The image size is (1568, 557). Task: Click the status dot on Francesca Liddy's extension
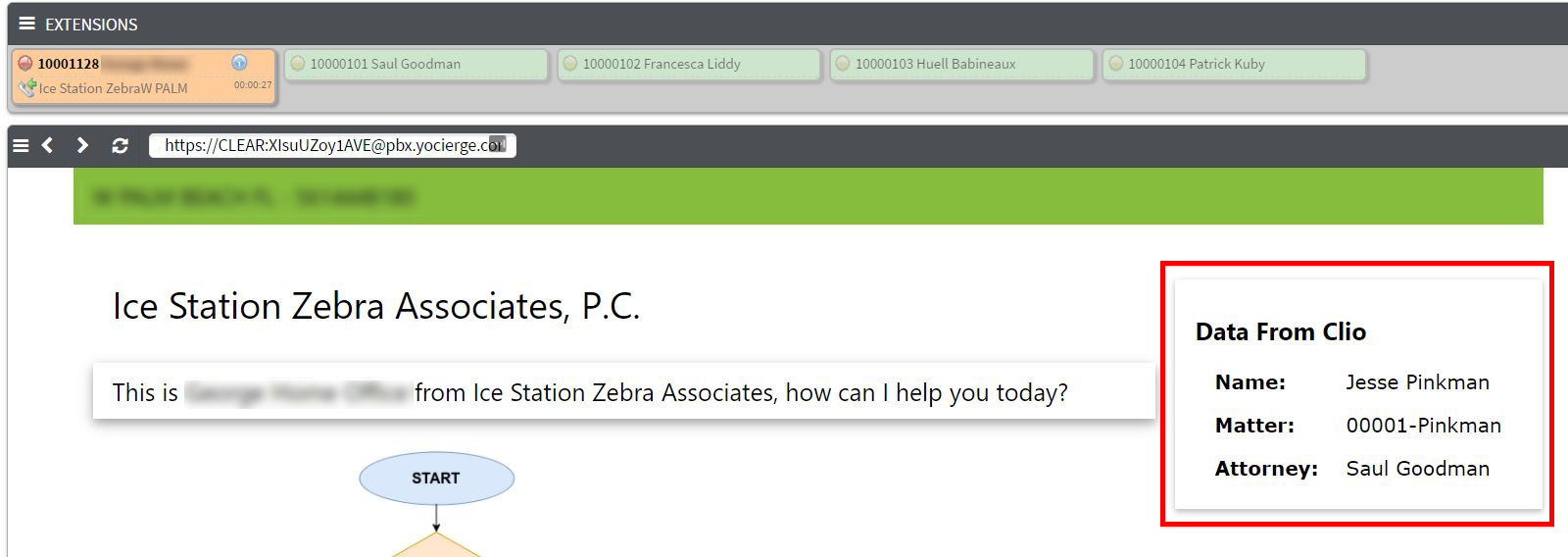[x=570, y=64]
